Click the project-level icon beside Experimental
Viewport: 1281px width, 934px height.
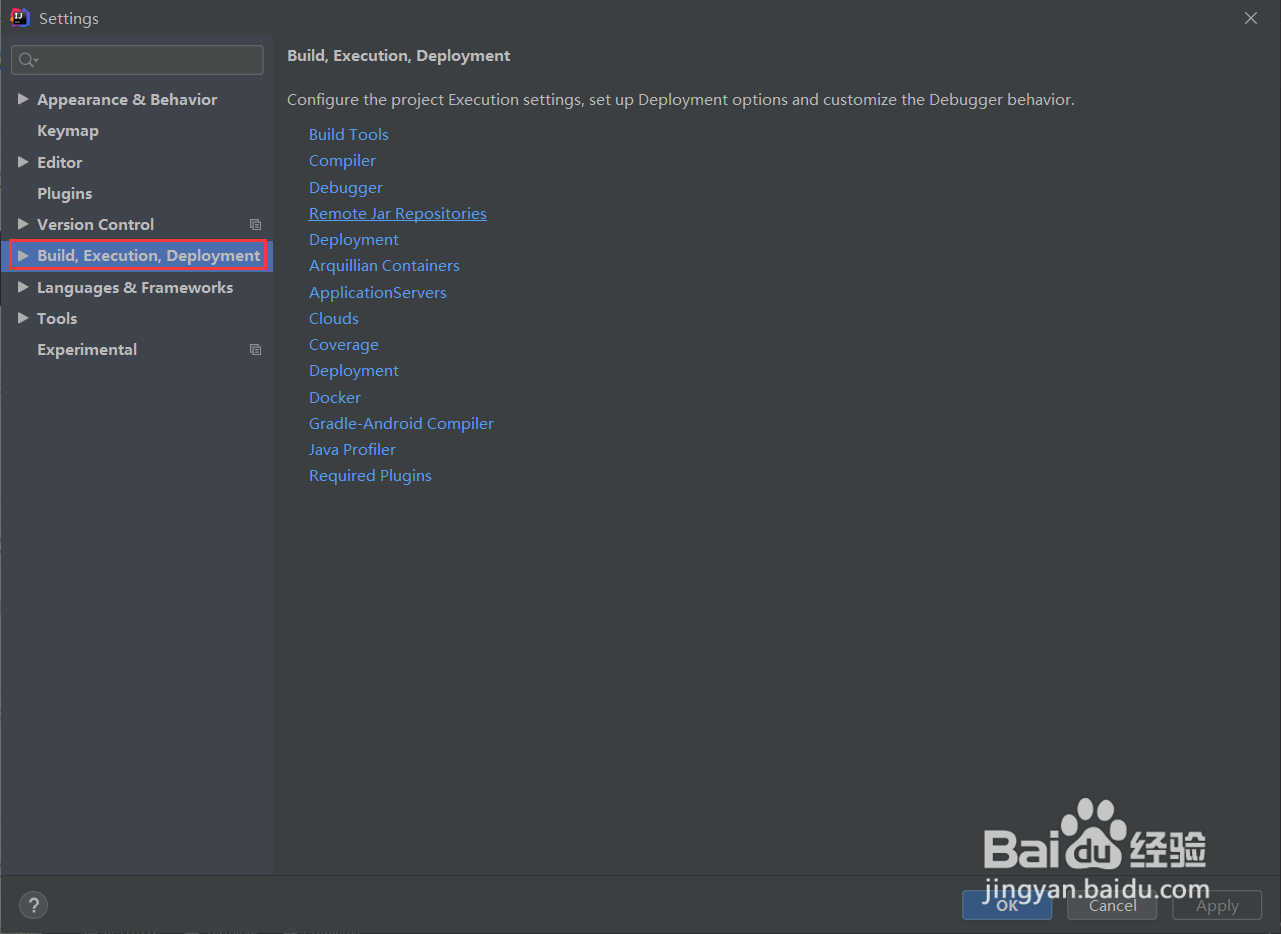coord(255,350)
